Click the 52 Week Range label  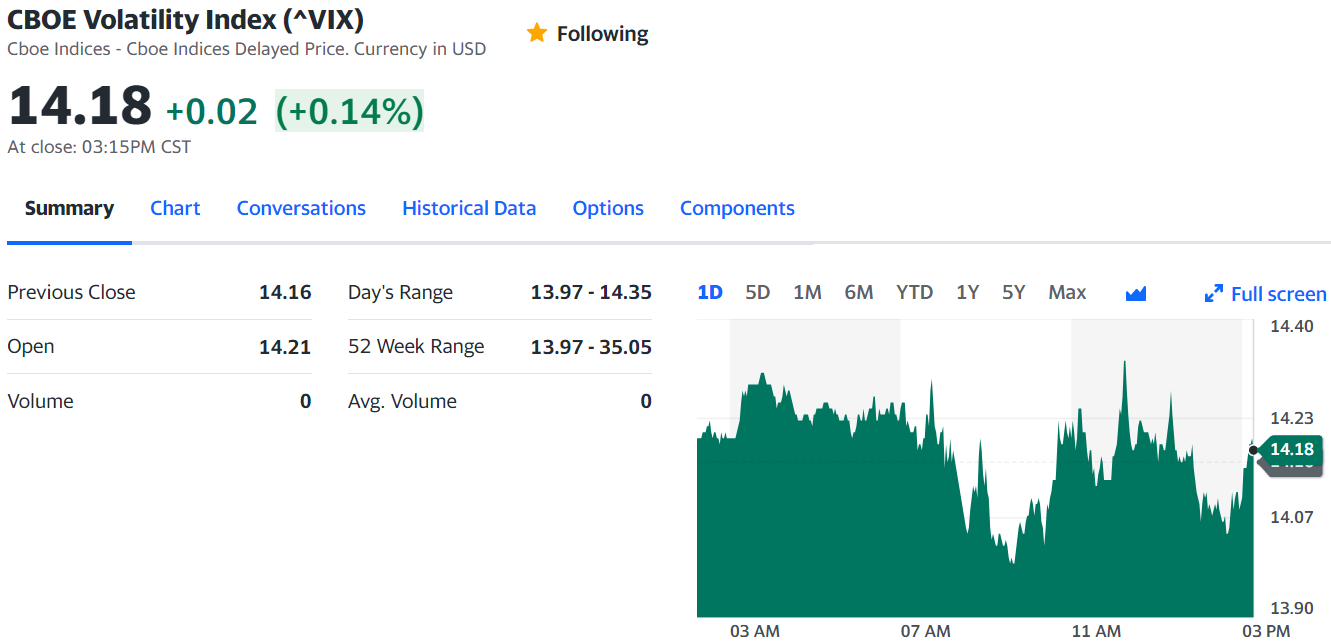[x=416, y=347]
